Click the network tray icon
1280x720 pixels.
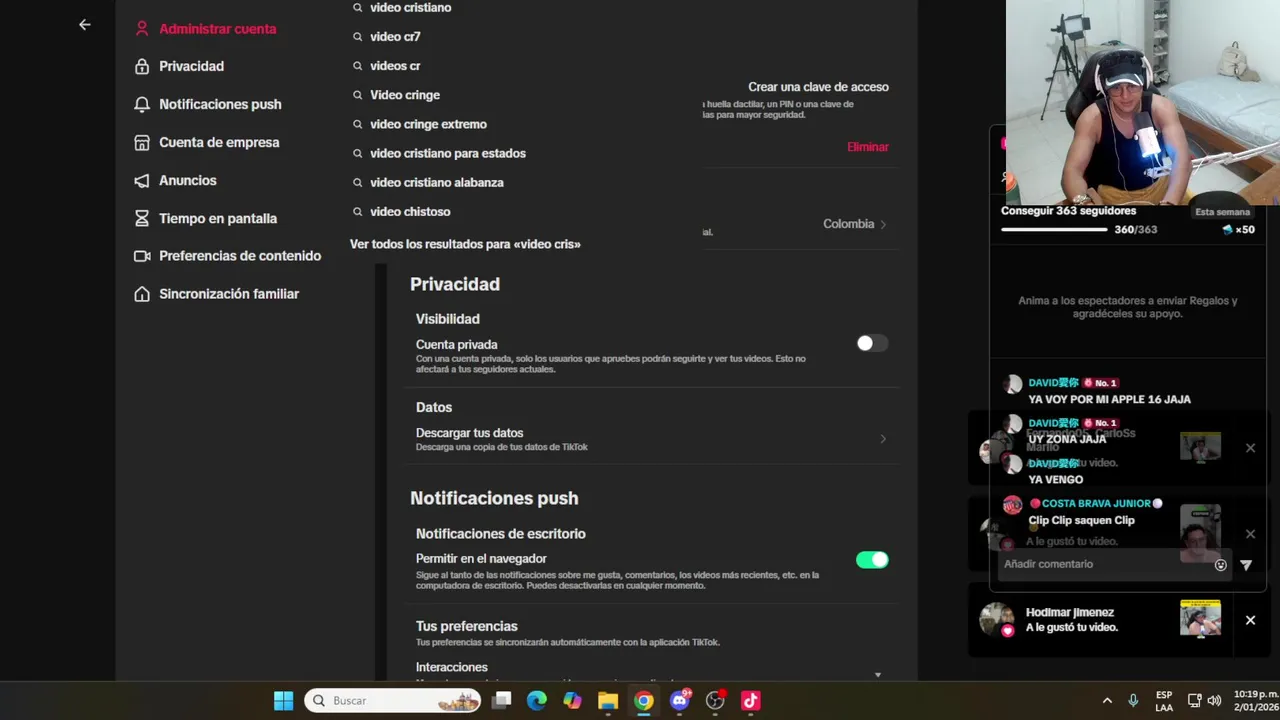pos(1194,701)
